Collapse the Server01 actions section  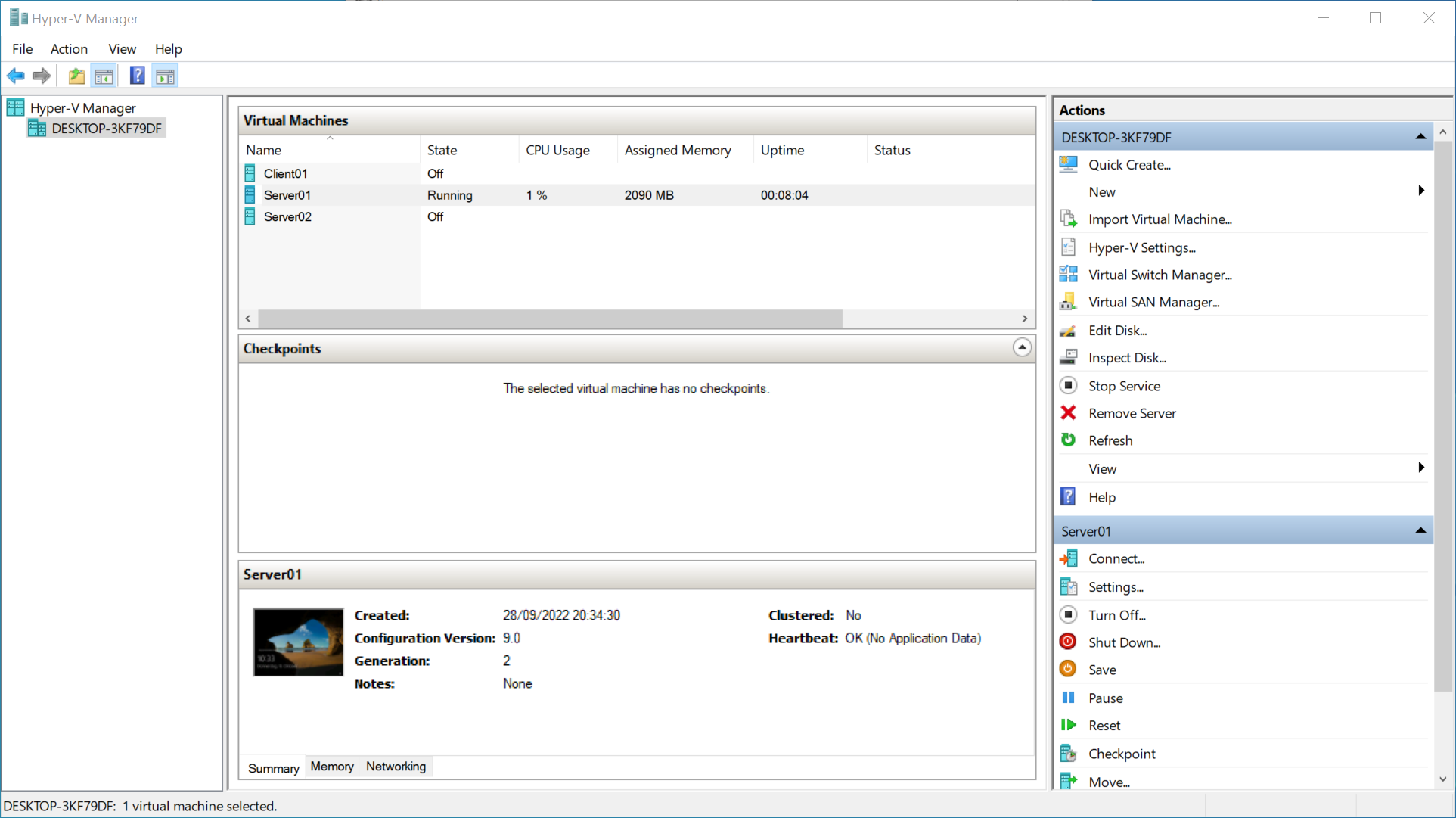point(1420,530)
